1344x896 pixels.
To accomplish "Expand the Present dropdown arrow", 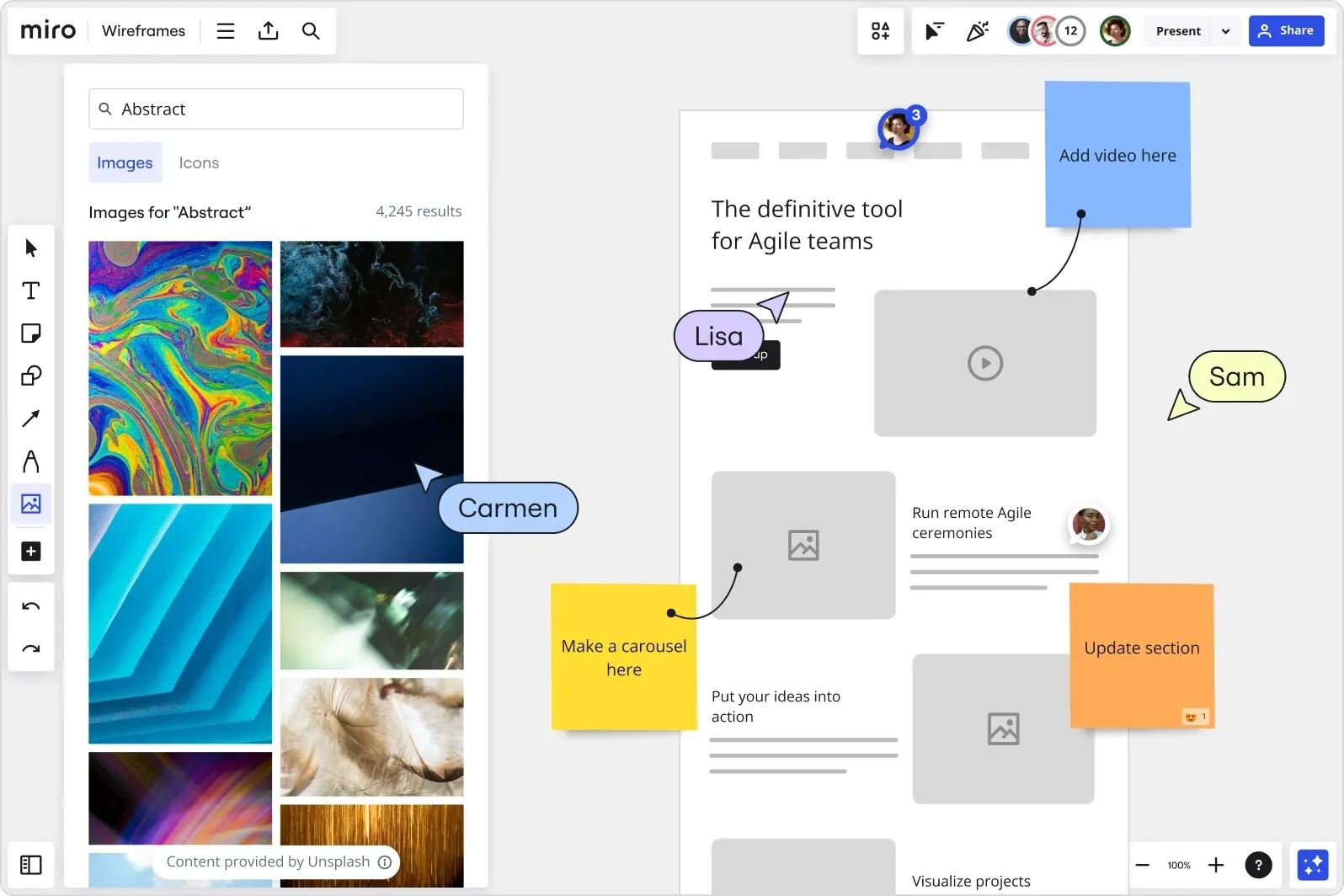I will (x=1225, y=31).
